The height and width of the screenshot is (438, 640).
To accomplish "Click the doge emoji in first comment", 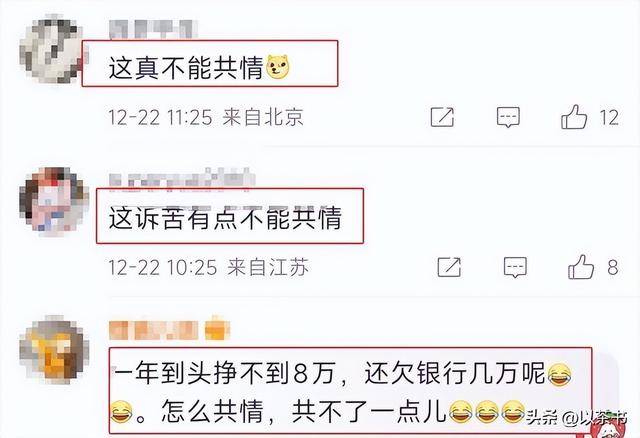I will tap(278, 67).
